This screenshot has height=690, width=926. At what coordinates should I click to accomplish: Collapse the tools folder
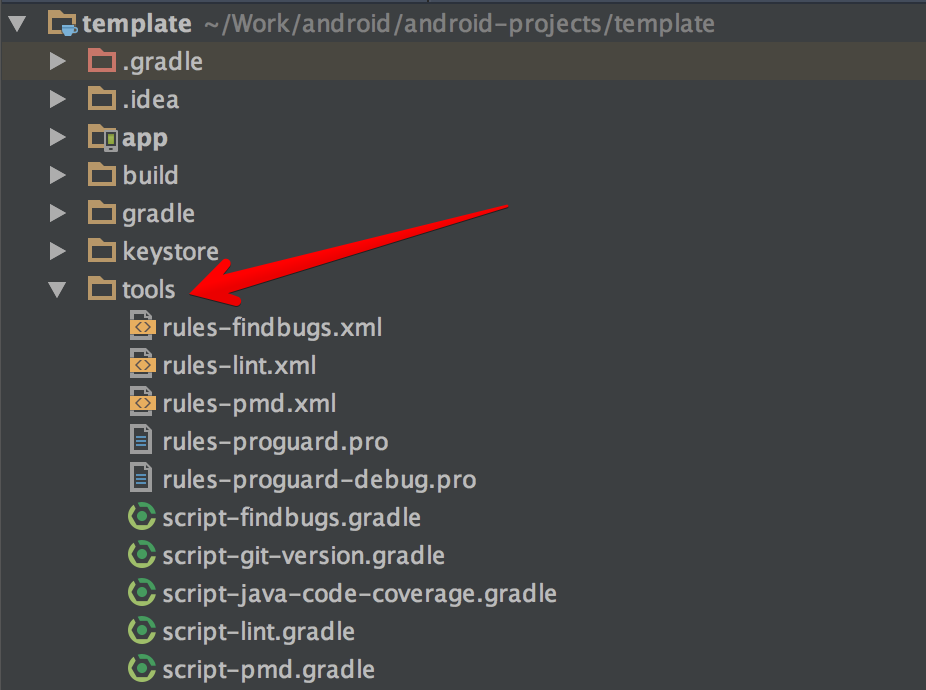[x=57, y=290]
